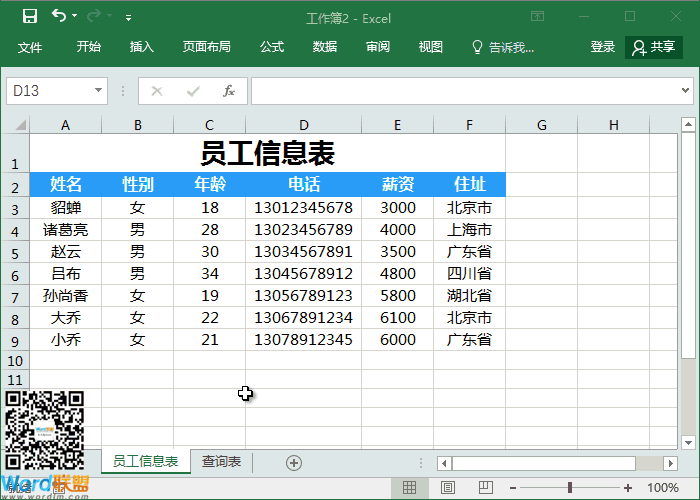Image resolution: width=700 pixels, height=500 pixels.
Task: Switch to Page Layout view icon
Action: click(448, 488)
